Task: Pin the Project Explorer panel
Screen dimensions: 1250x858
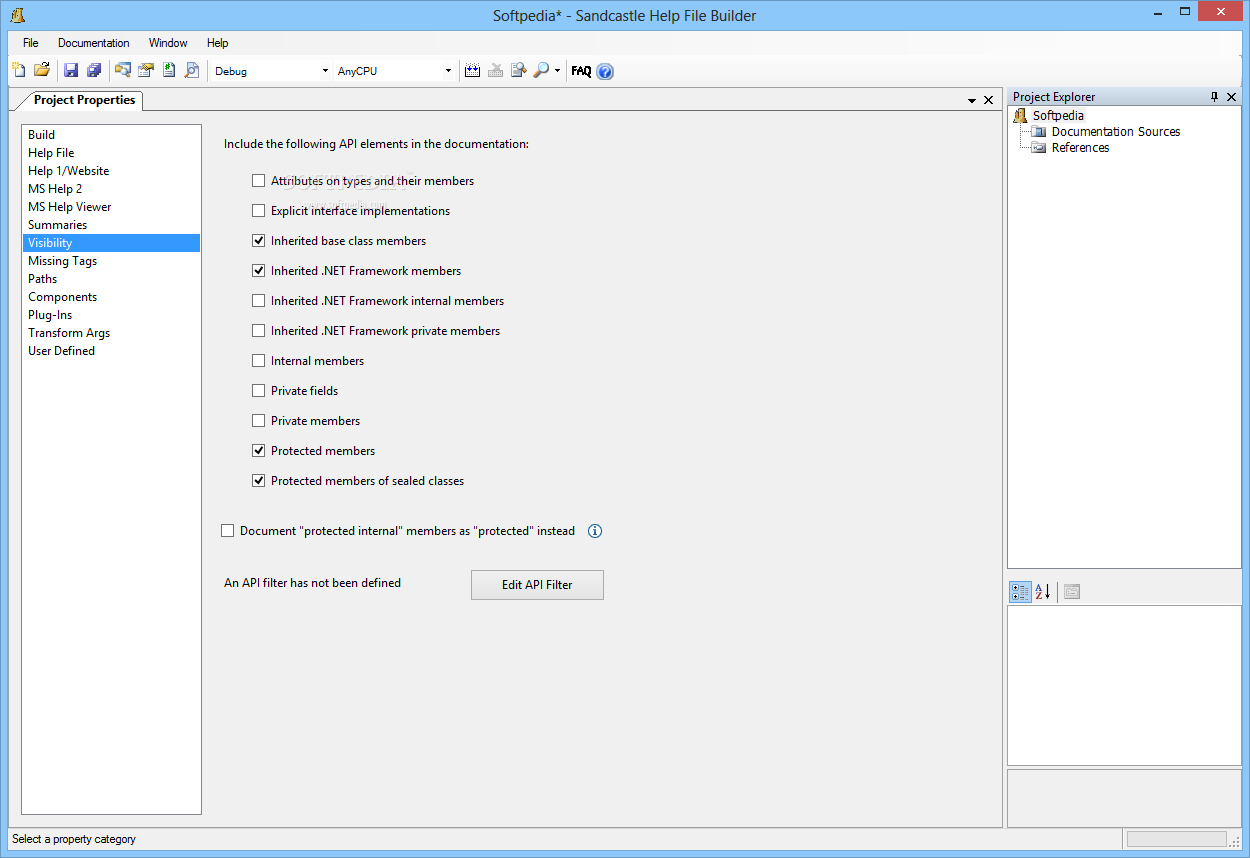Action: (x=1215, y=97)
